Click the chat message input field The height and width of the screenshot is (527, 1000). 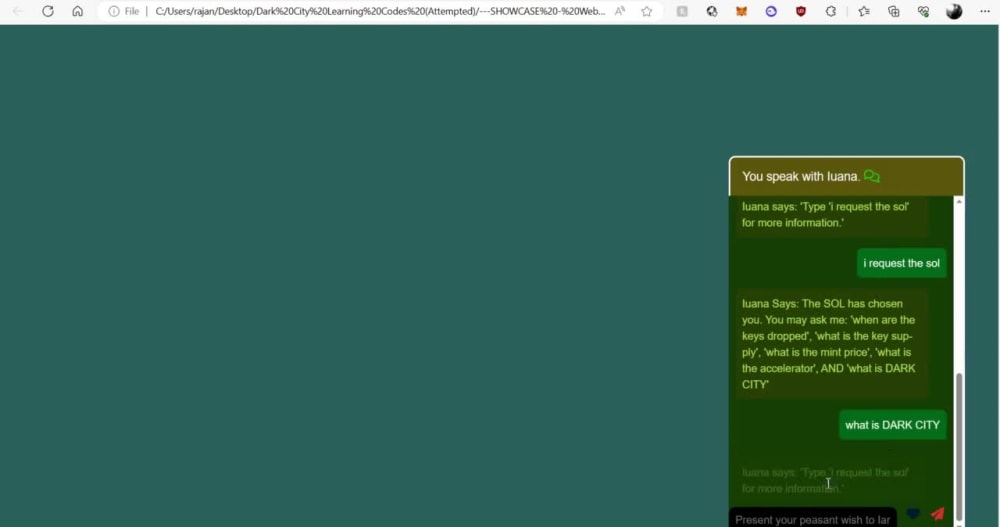tap(812, 518)
